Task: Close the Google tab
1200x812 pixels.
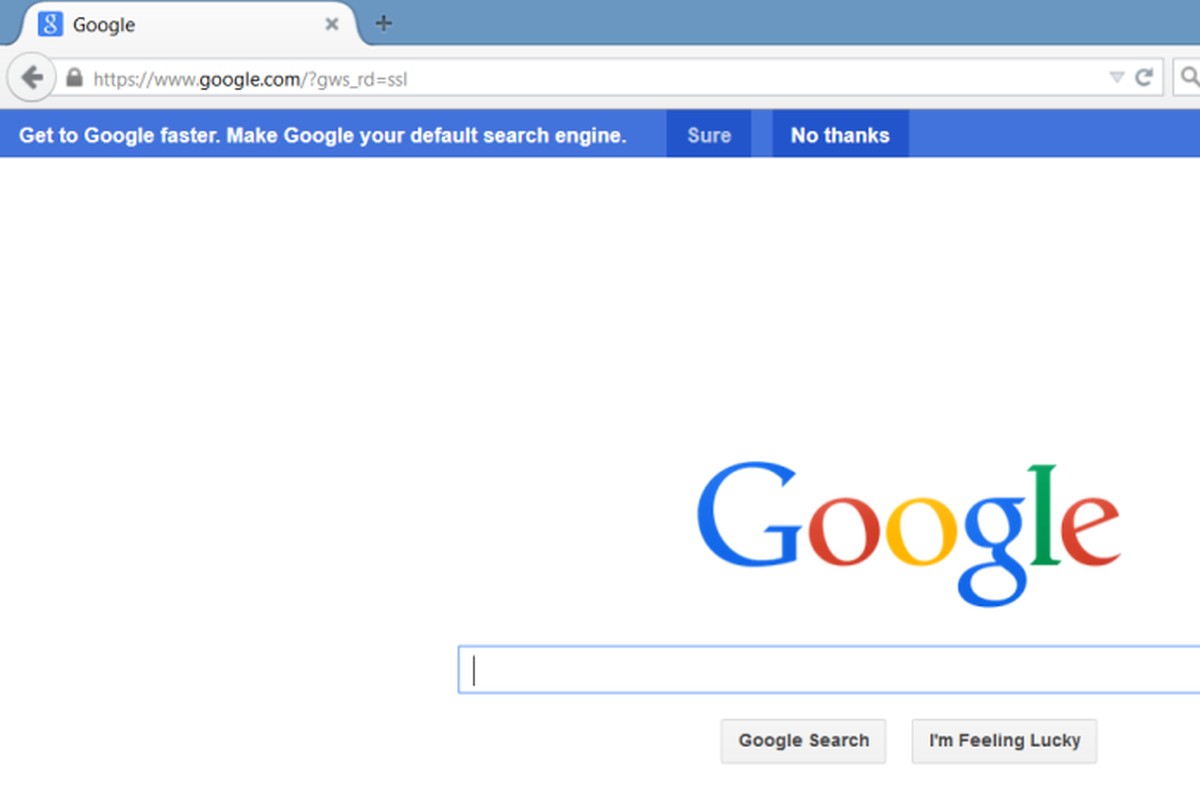Action: pos(332,24)
